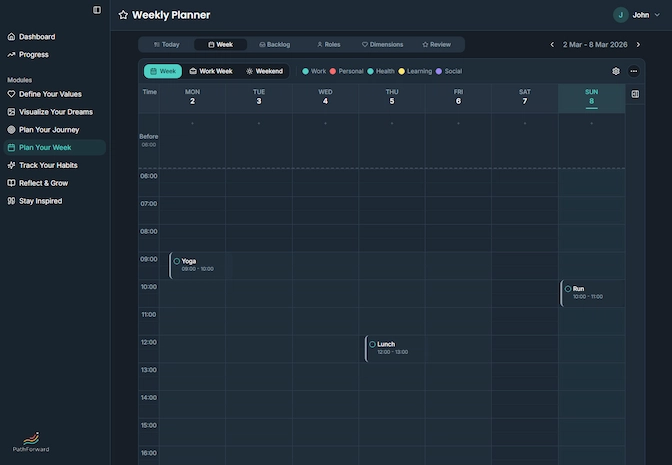Select the highlighted Week view button

coord(163,71)
